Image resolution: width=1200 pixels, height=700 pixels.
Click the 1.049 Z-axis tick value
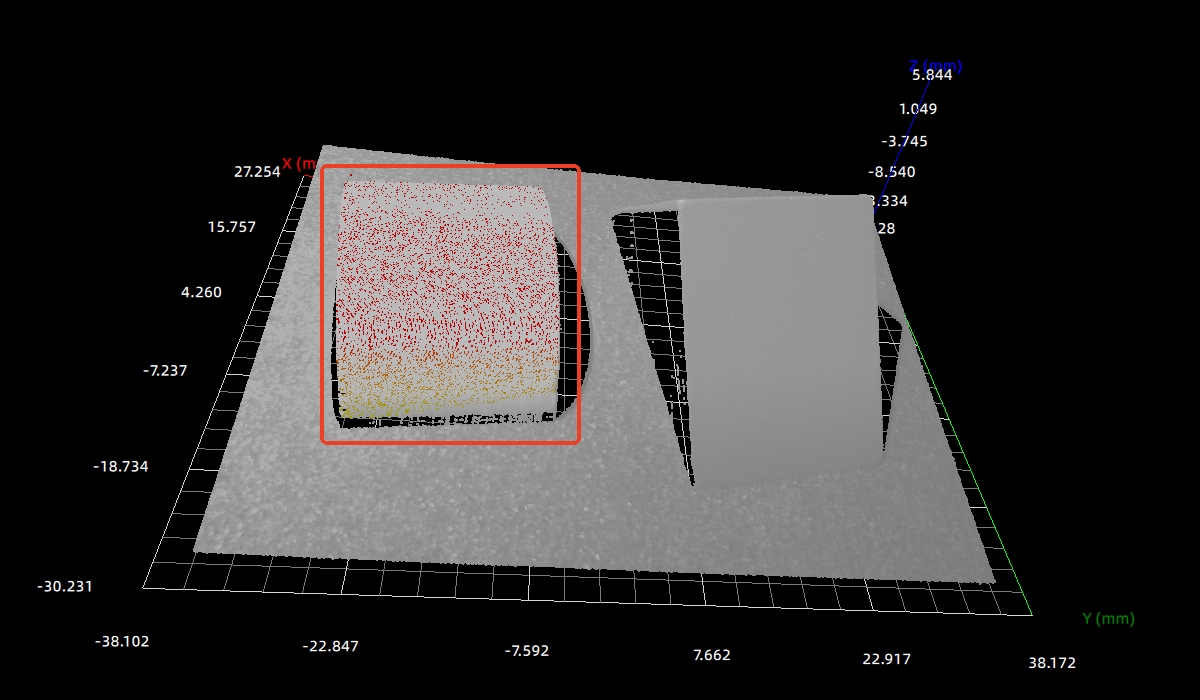(918, 109)
